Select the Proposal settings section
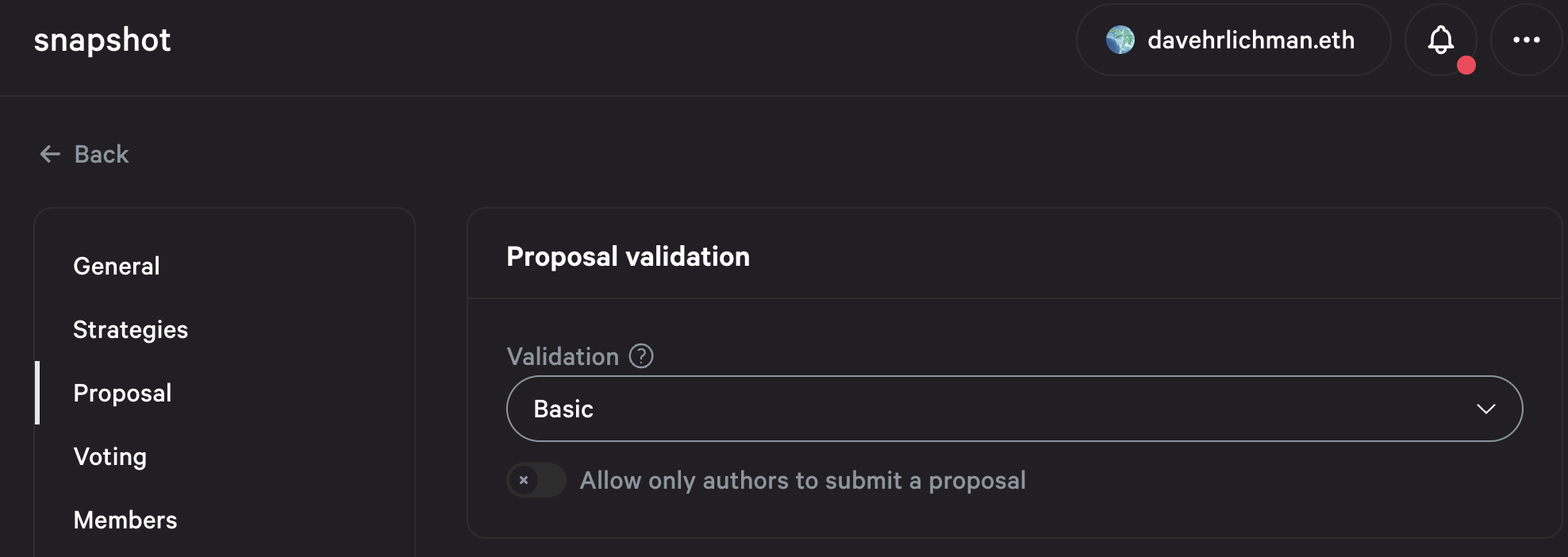1568x557 pixels. (122, 393)
